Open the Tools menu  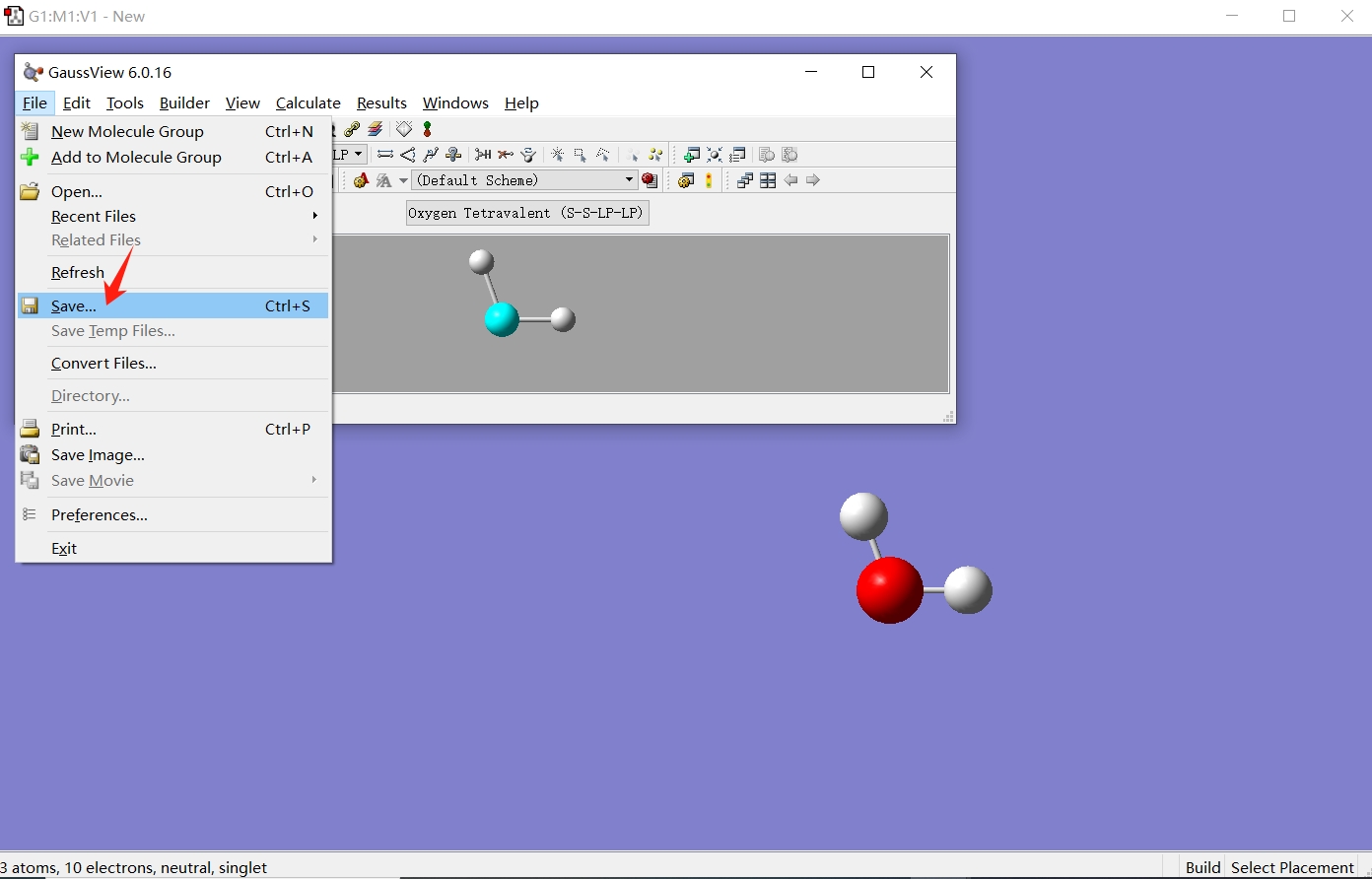tap(125, 102)
